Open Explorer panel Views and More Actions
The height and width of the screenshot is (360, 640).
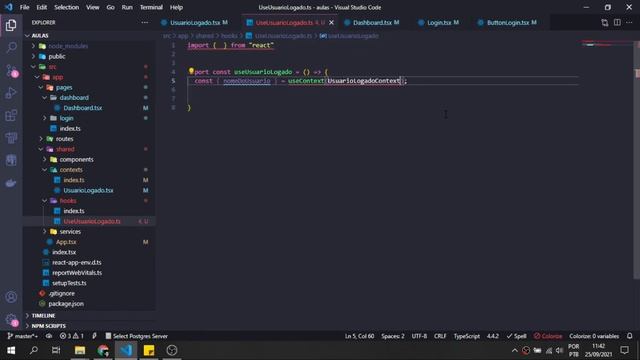pyautogui.click(x=145, y=22)
